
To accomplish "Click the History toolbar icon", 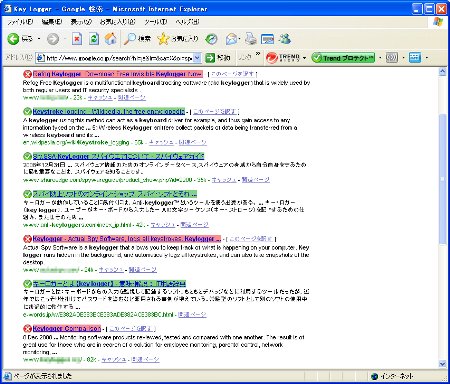I will 211,39.
